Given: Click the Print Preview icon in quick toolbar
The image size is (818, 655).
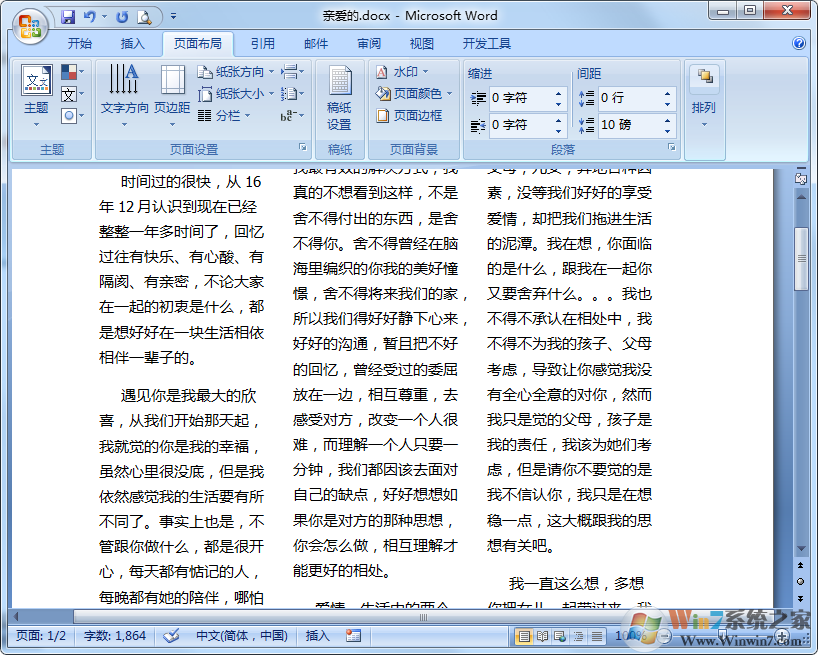Looking at the screenshot, I should coord(144,16).
